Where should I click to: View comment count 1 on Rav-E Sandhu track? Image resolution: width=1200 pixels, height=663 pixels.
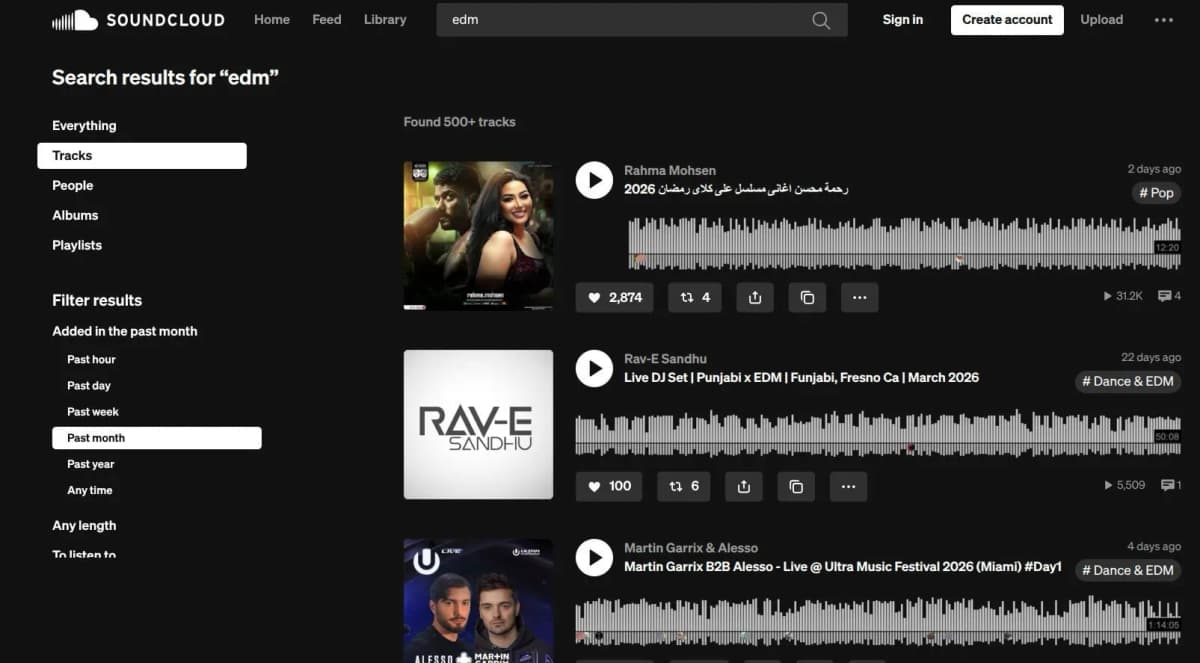pyautogui.click(x=1170, y=485)
